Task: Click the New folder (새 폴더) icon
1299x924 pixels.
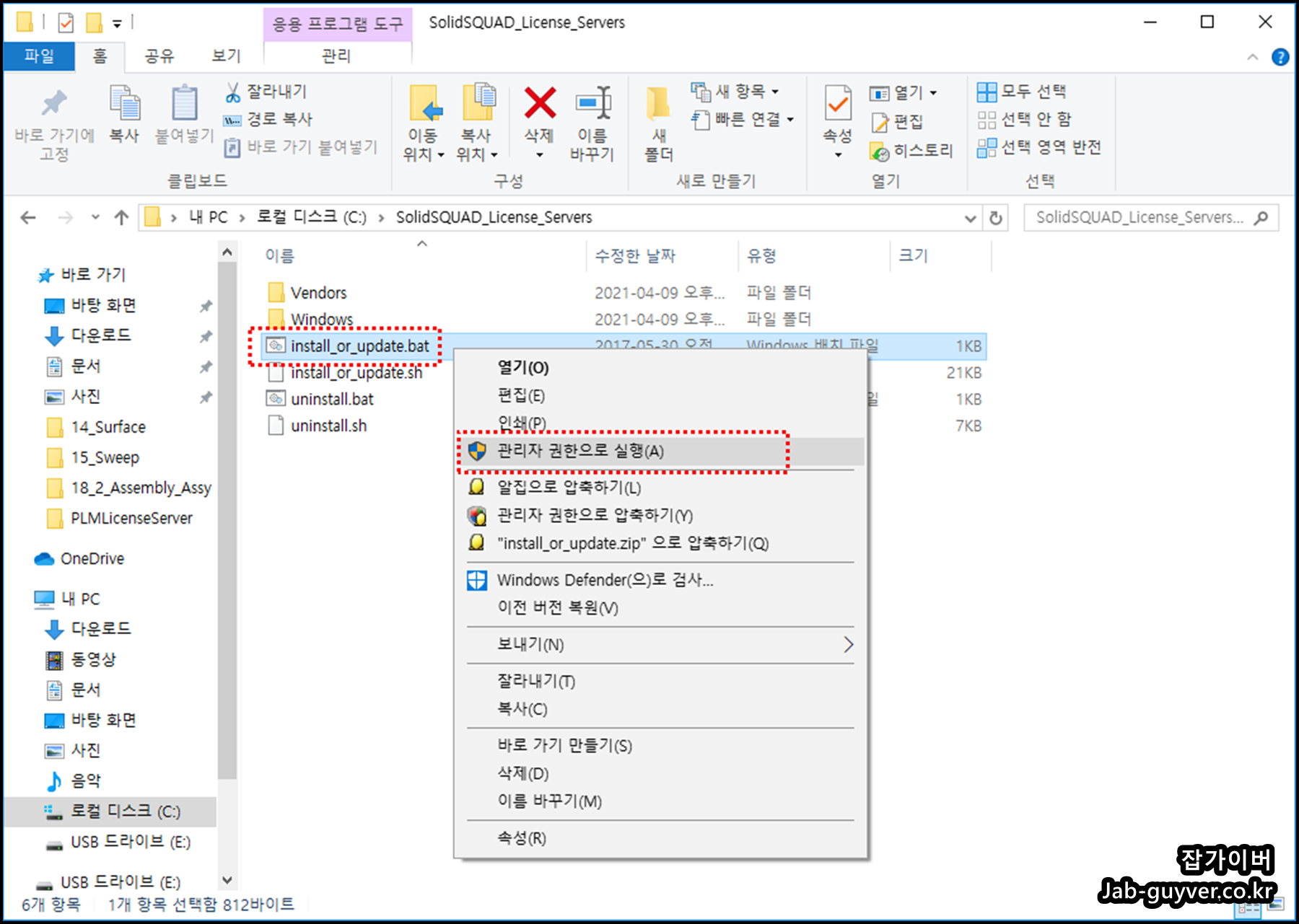Action: pyautogui.click(x=658, y=104)
